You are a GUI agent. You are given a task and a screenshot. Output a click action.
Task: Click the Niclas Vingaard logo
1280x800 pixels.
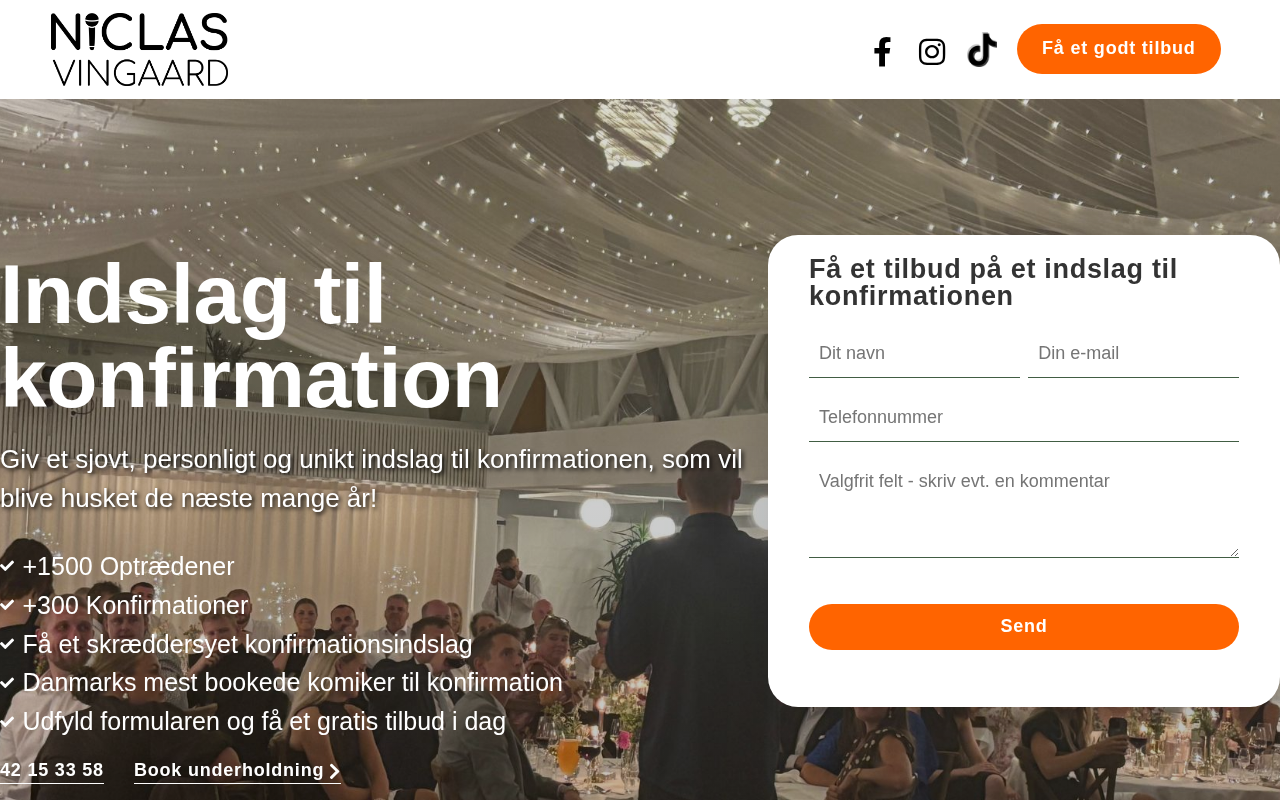tap(140, 49)
